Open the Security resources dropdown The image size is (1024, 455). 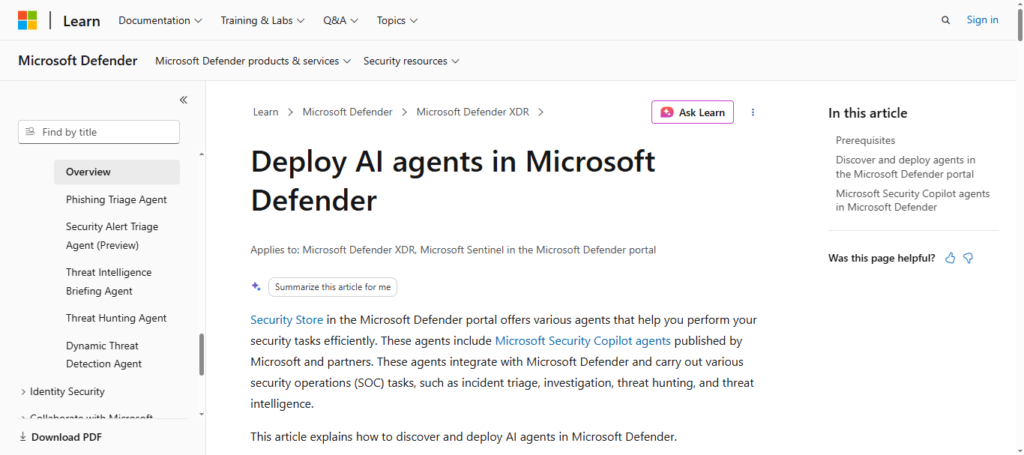pos(411,61)
